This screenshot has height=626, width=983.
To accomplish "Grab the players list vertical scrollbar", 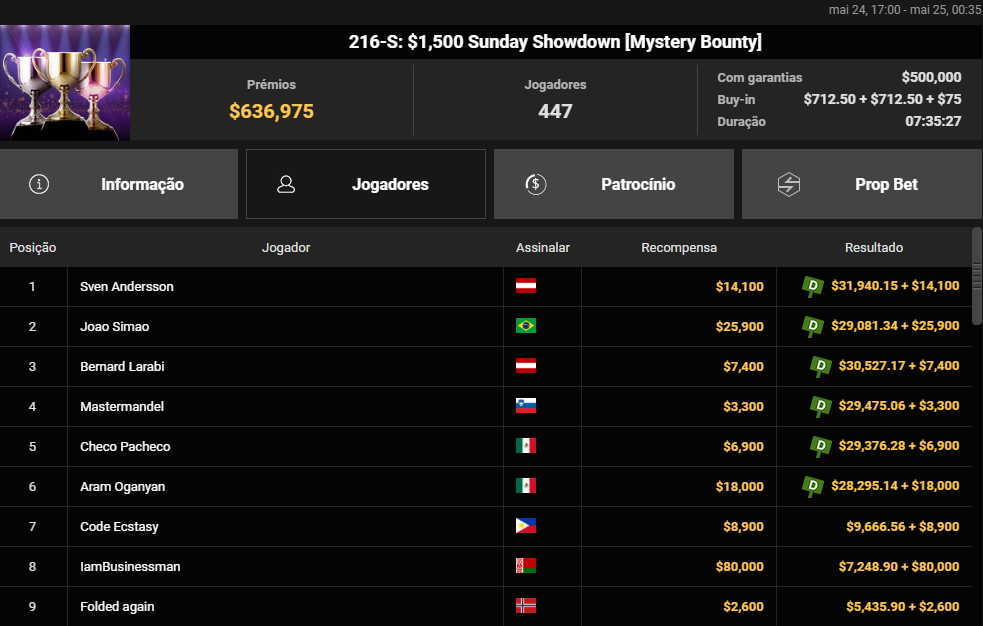I will [977, 276].
